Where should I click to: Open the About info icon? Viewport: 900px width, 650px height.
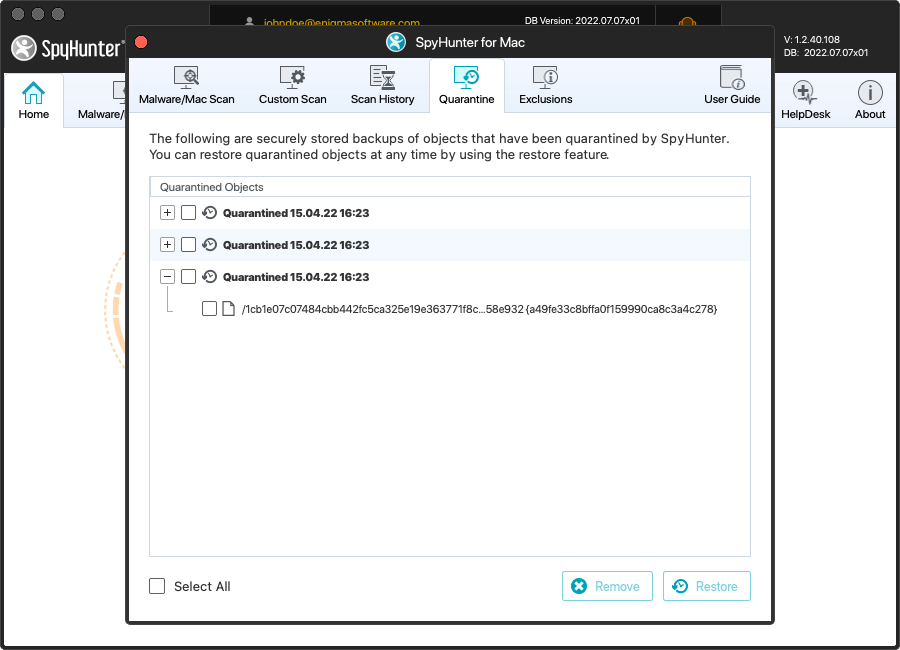pos(869,94)
